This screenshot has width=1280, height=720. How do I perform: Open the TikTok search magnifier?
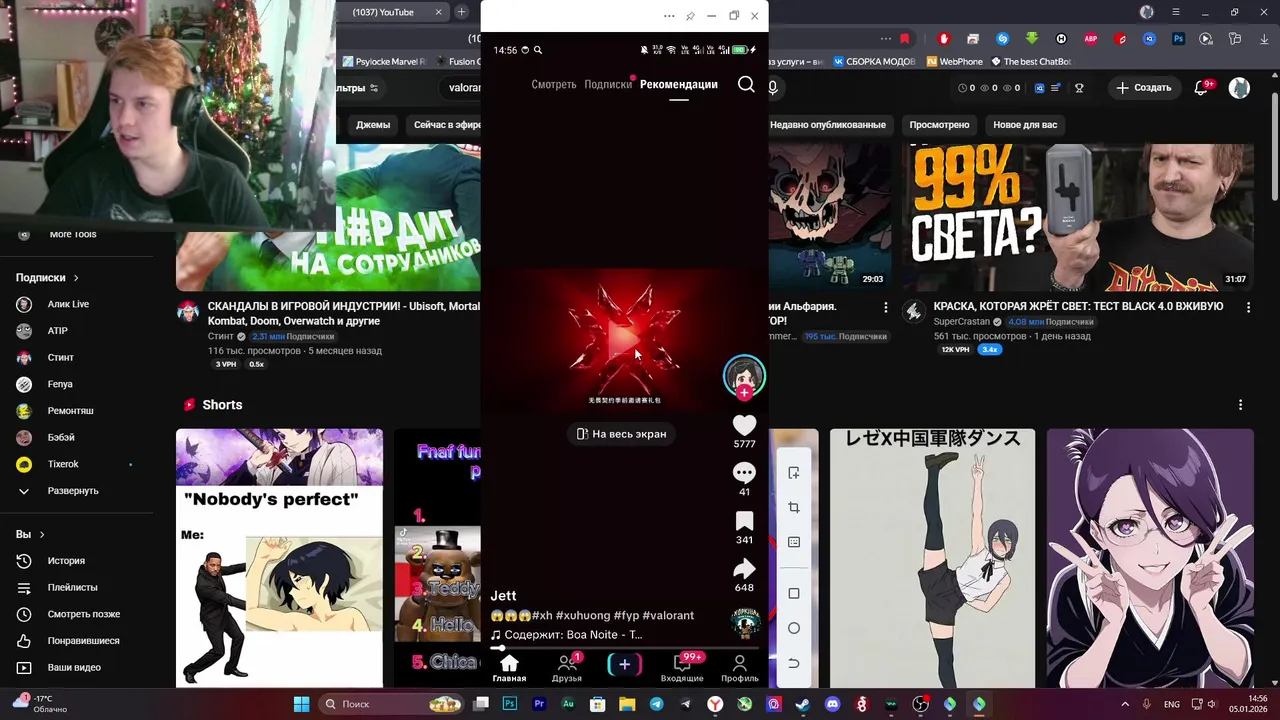coord(746,84)
